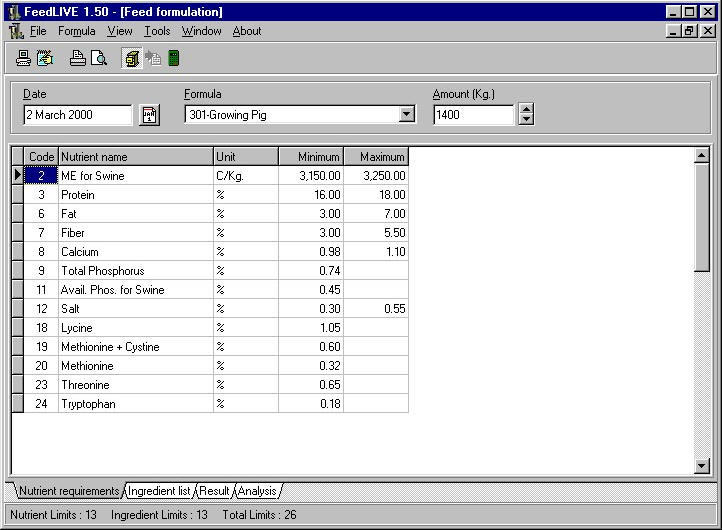Screen dimensions: 722x530
Task: Open the calendar date picker button
Action: click(149, 115)
